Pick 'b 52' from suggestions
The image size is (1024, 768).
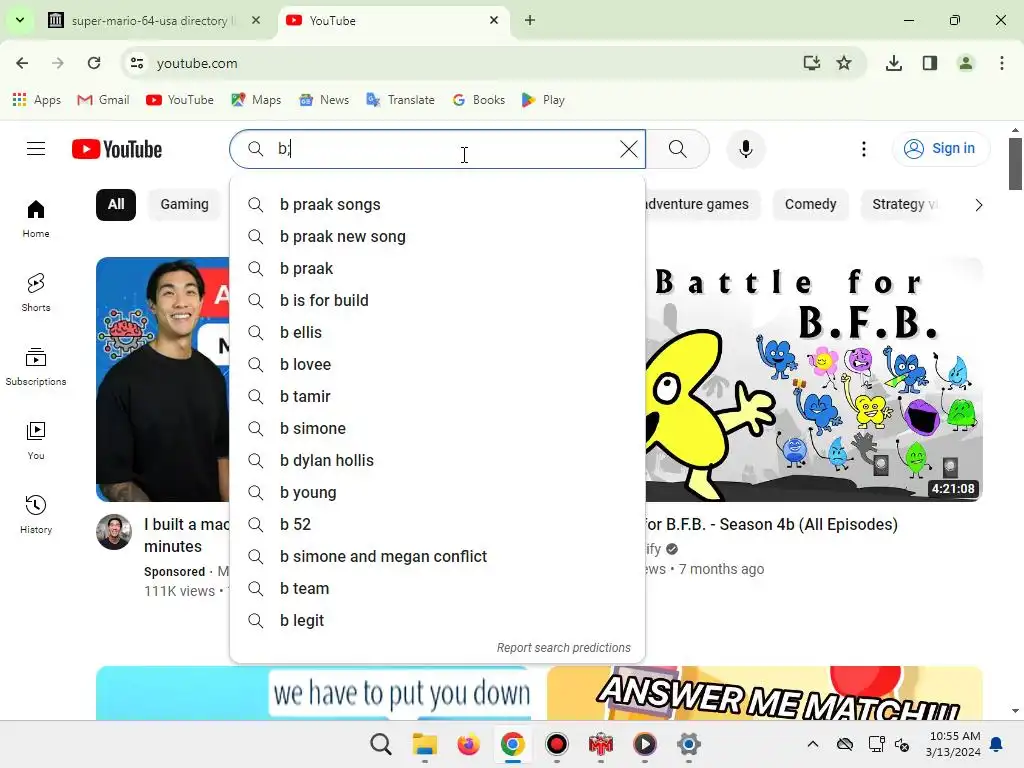coord(437,524)
